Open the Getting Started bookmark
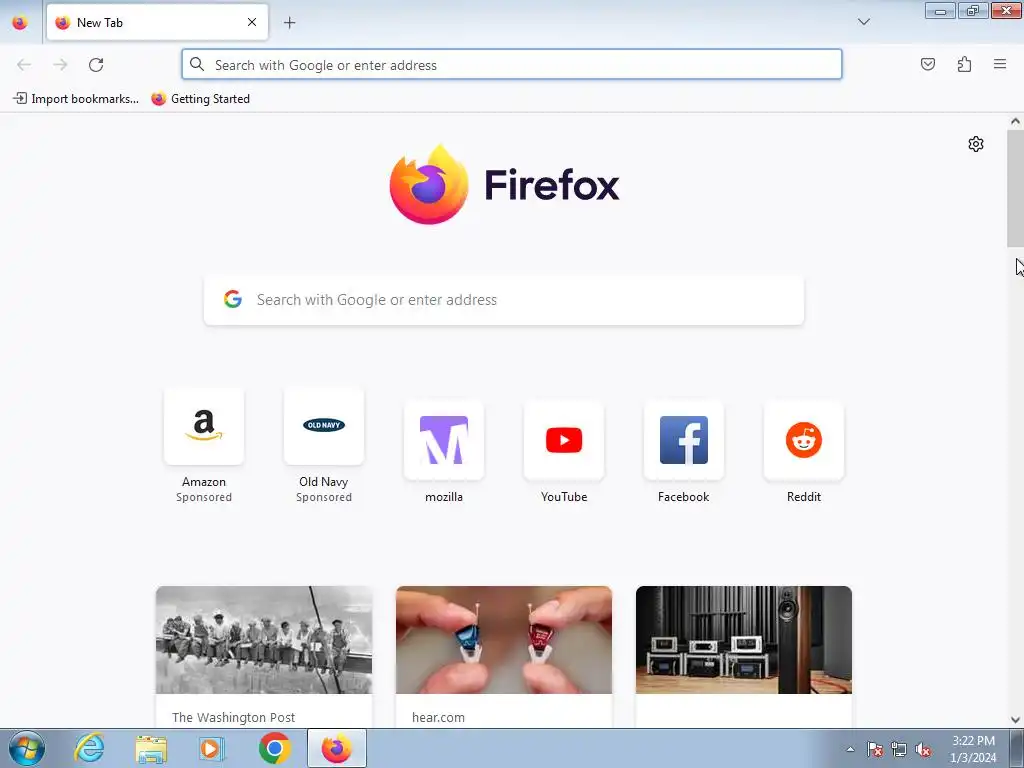The height and width of the screenshot is (768, 1024). click(200, 99)
